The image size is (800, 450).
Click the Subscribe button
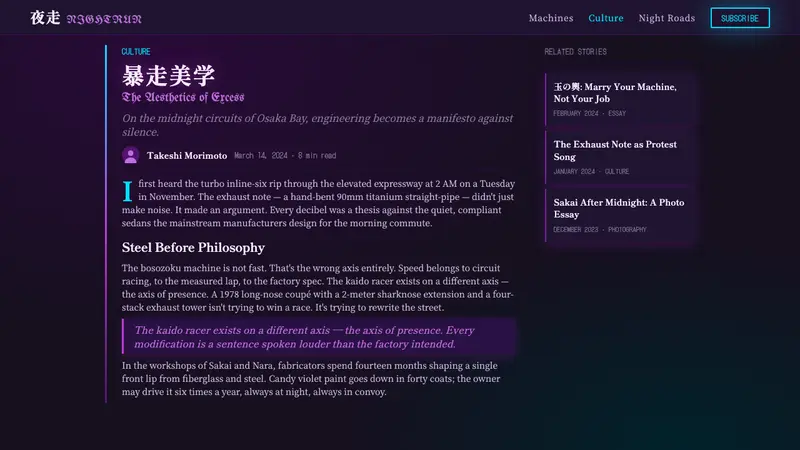[740, 18]
